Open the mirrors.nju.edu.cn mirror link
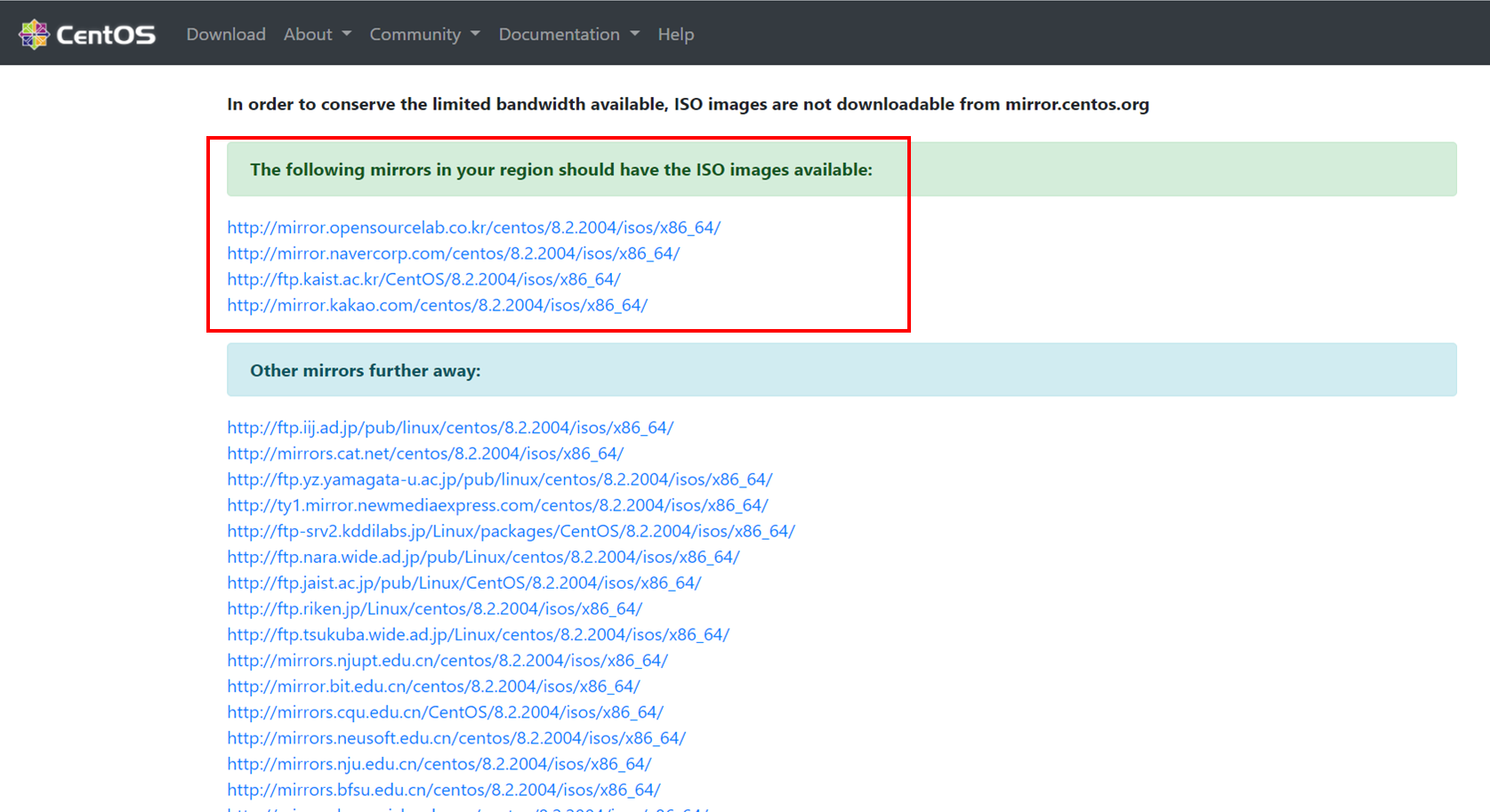Screen dimensions: 1490x812 coord(439,763)
